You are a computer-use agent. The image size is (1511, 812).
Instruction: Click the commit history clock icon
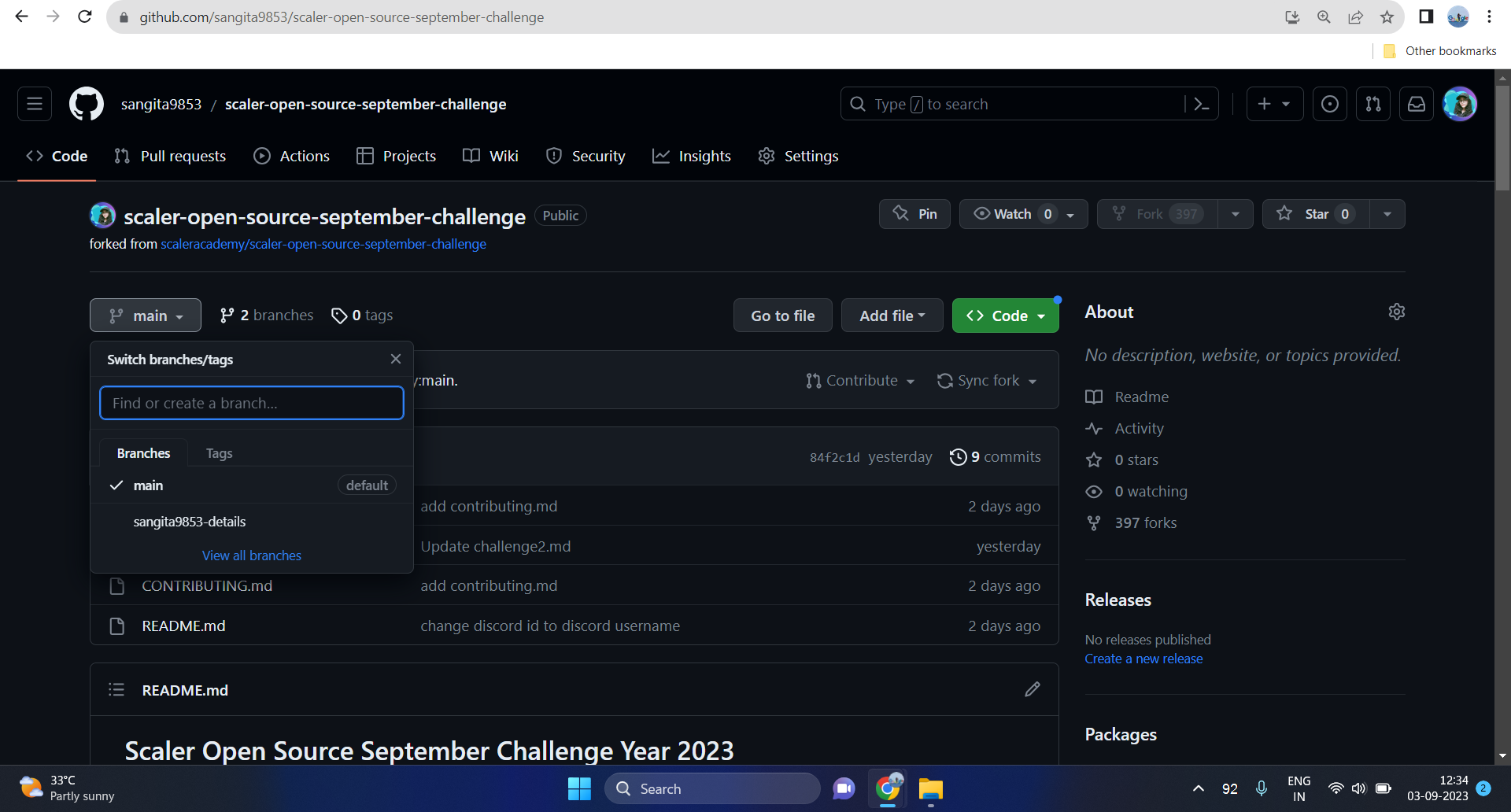959,456
